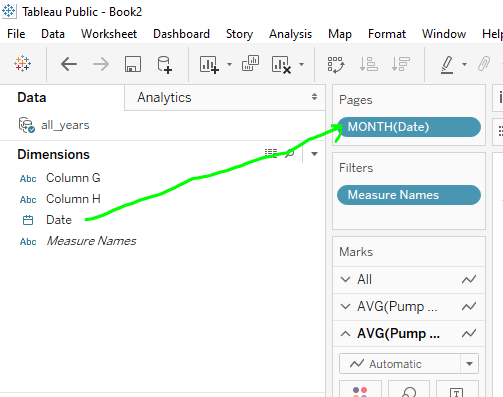
Task: Click the Highlight pen icon
Action: (x=447, y=65)
